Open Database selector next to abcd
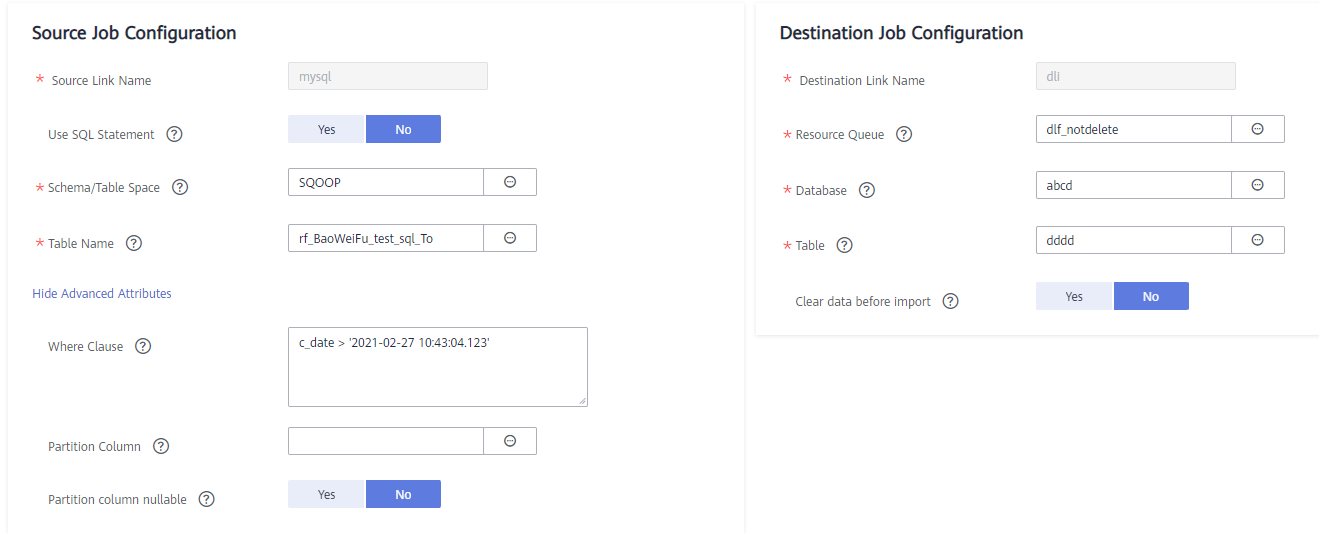 click(1258, 185)
